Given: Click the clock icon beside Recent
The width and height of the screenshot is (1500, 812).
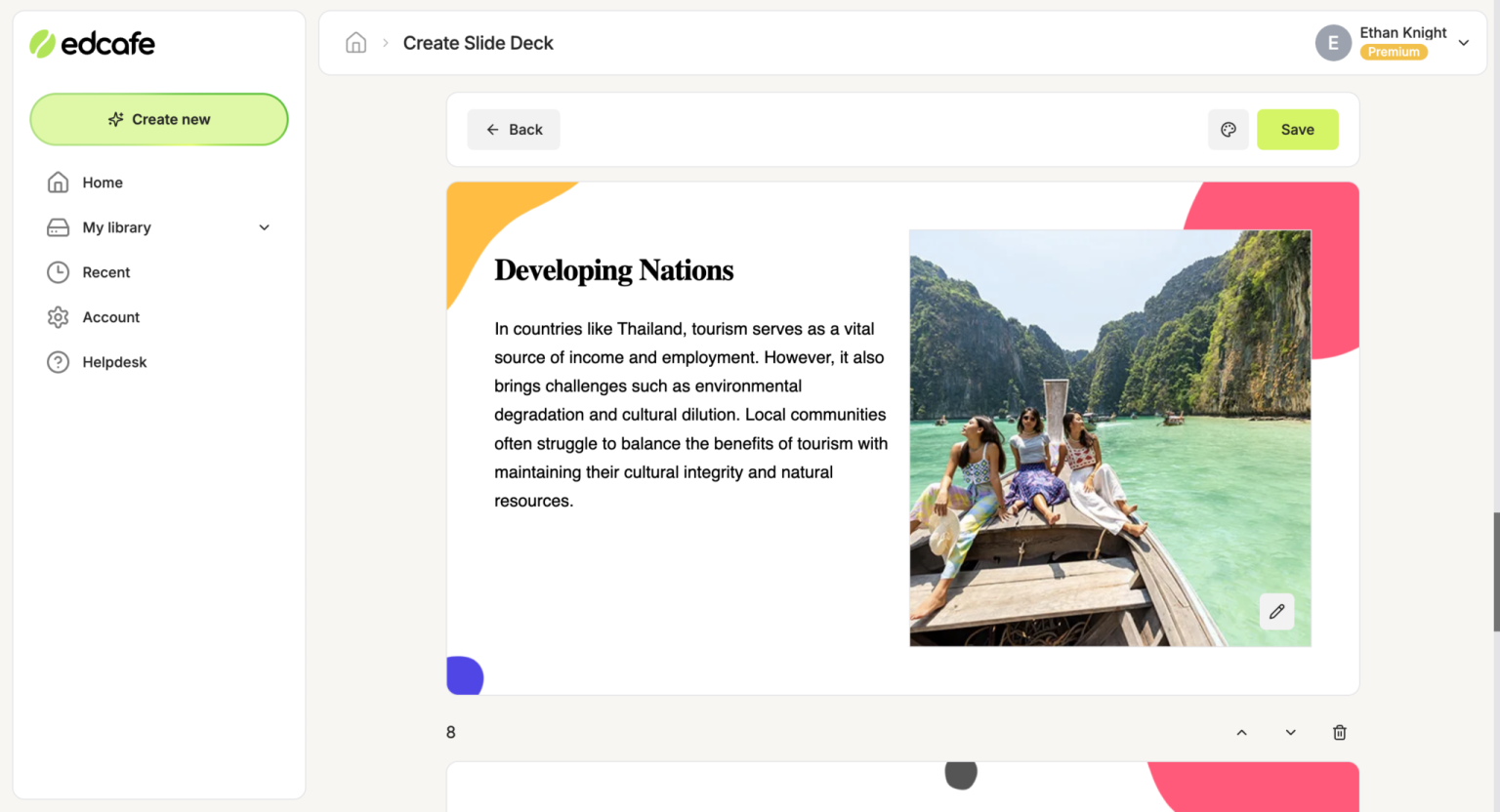Looking at the screenshot, I should coord(58,271).
